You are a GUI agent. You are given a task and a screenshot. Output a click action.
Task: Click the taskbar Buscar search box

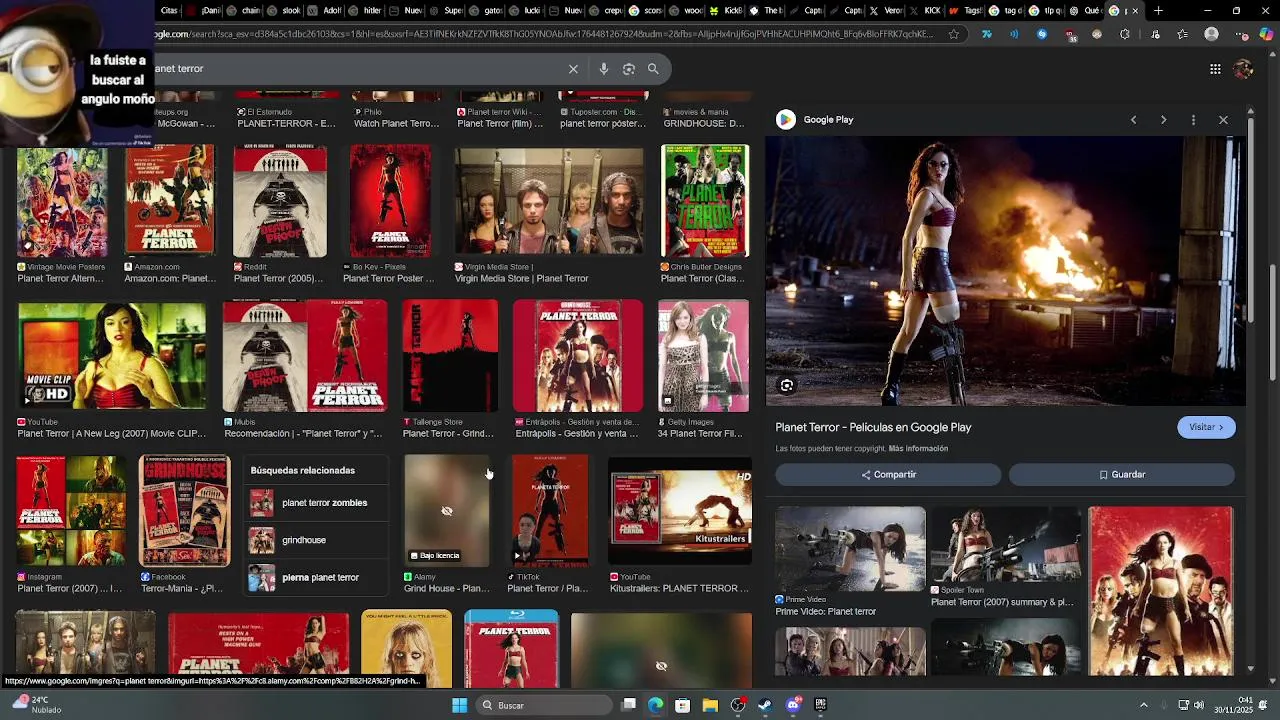545,705
